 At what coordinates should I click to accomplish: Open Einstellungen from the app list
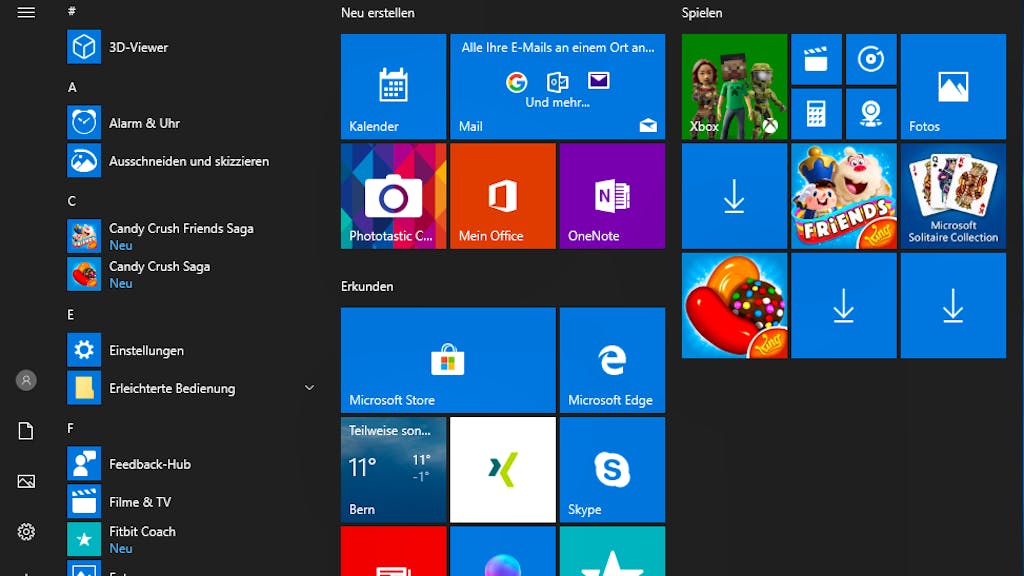point(191,350)
